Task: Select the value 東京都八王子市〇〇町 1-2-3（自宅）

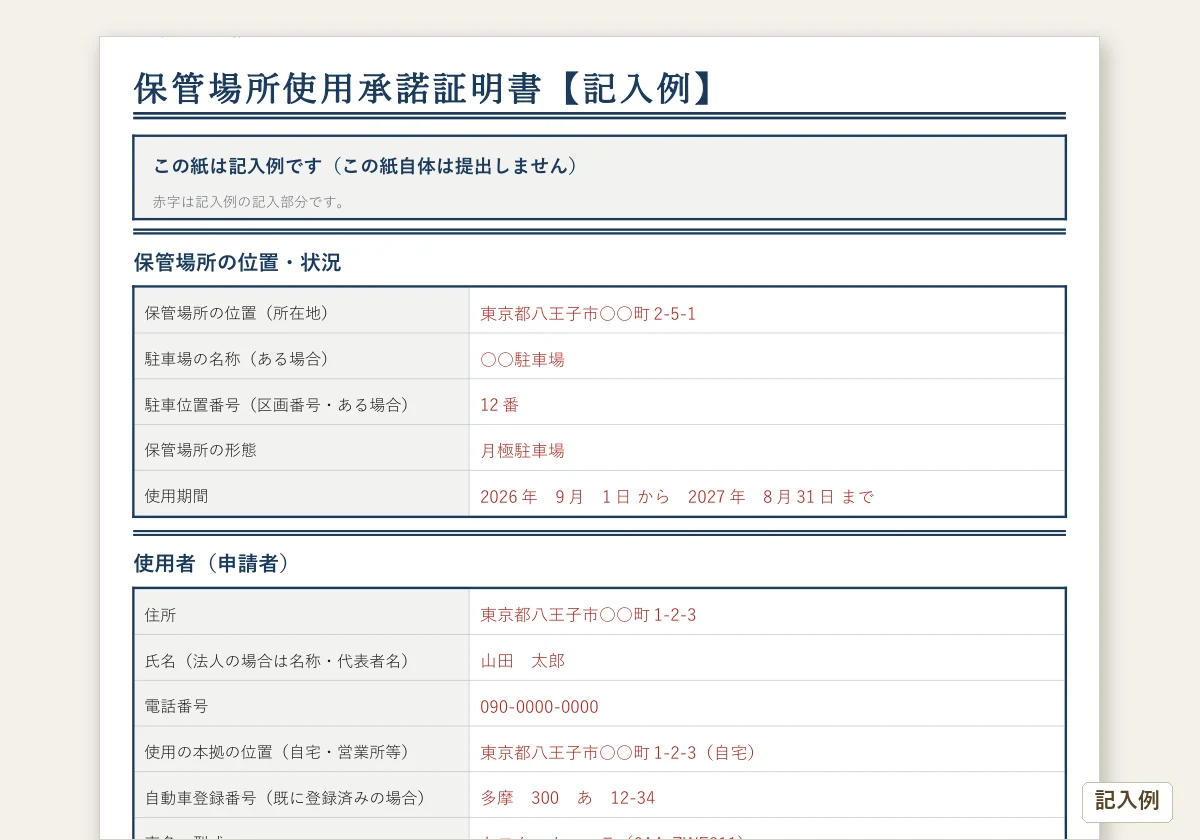Action: click(x=618, y=753)
